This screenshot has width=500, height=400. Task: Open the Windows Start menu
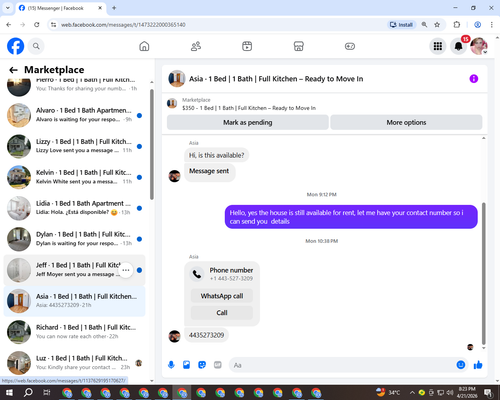(x=9, y=392)
